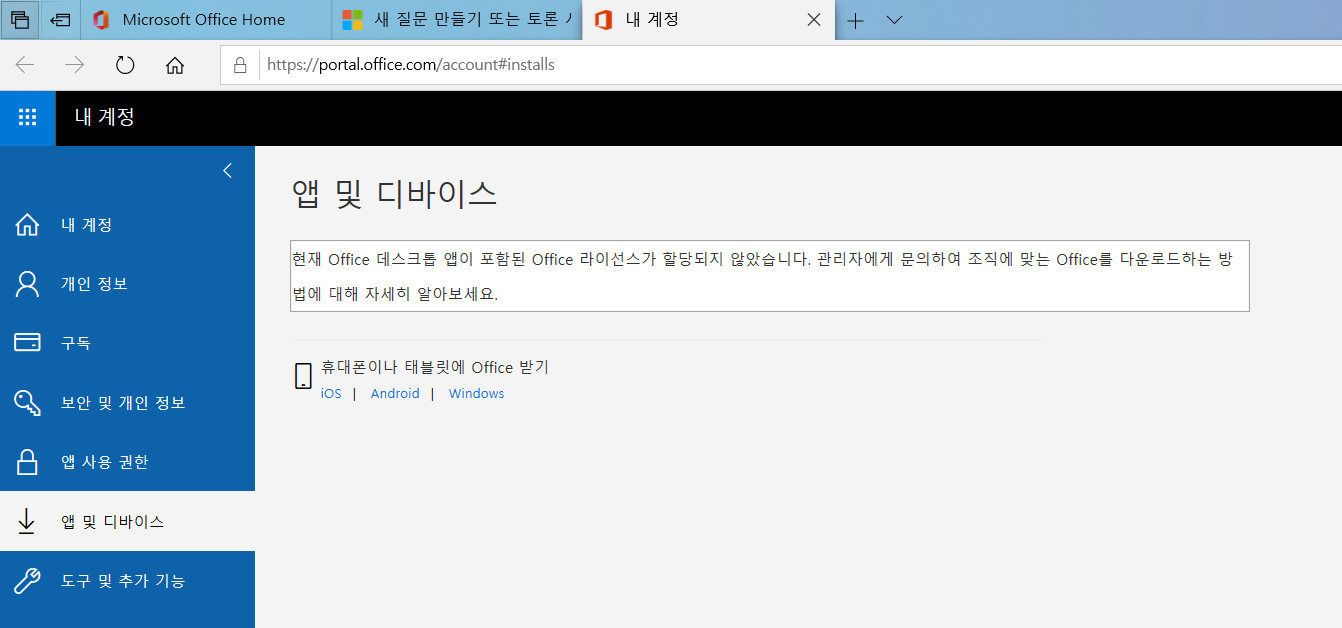This screenshot has width=1342, height=628.
Task: Click the card icon for 구독
Action: (x=27, y=343)
